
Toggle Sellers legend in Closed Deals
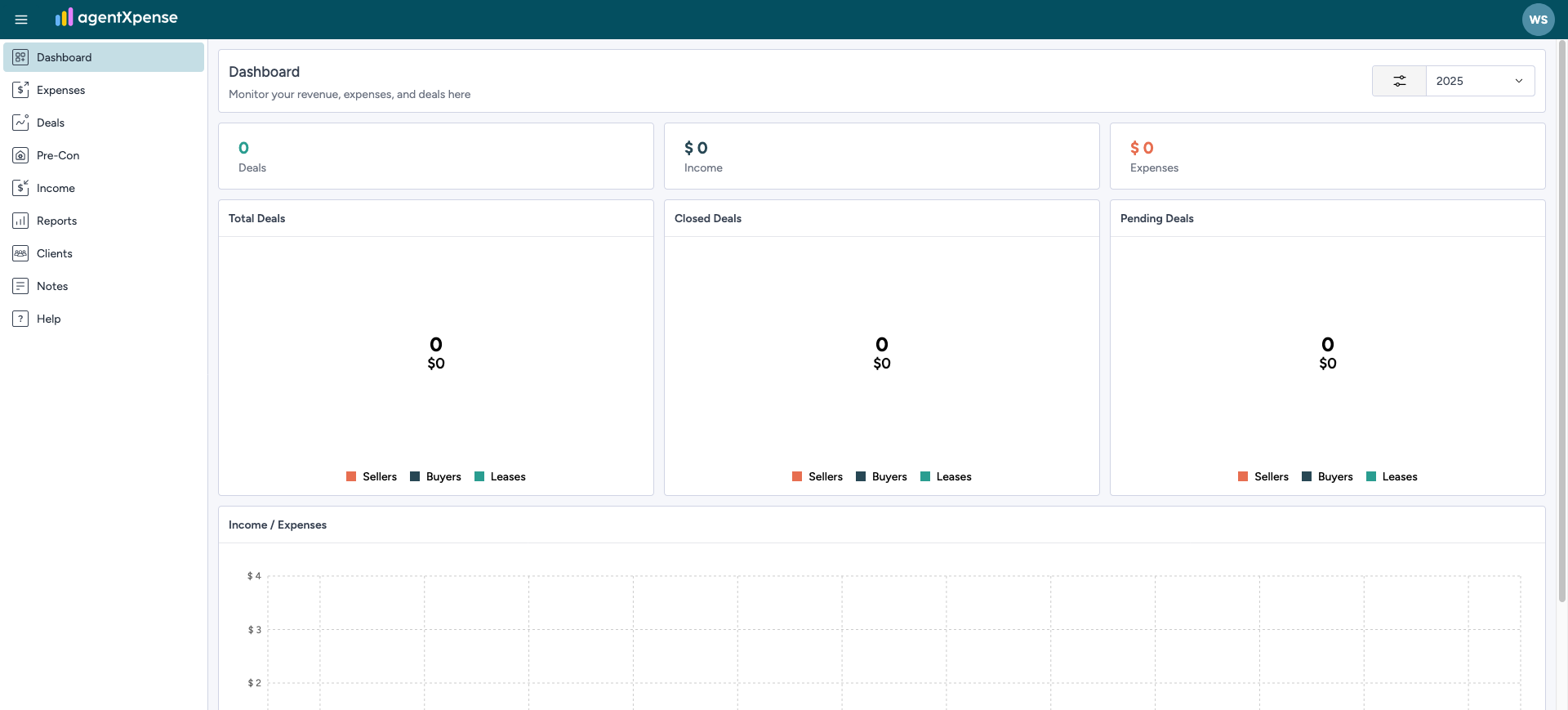817,476
